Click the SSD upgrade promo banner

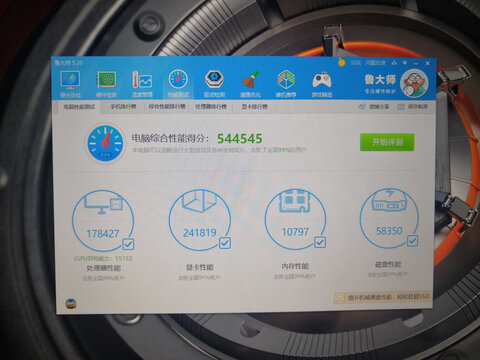383,297
